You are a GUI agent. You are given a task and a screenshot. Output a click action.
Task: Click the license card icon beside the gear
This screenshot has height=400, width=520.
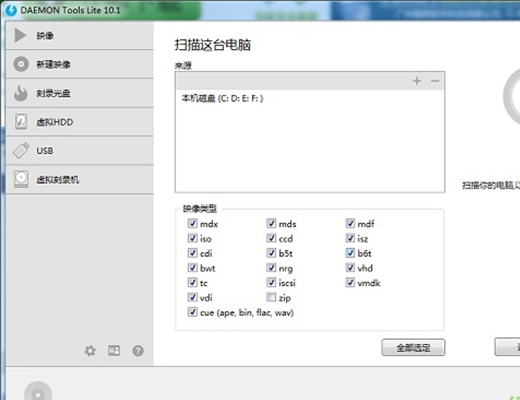[114, 351]
